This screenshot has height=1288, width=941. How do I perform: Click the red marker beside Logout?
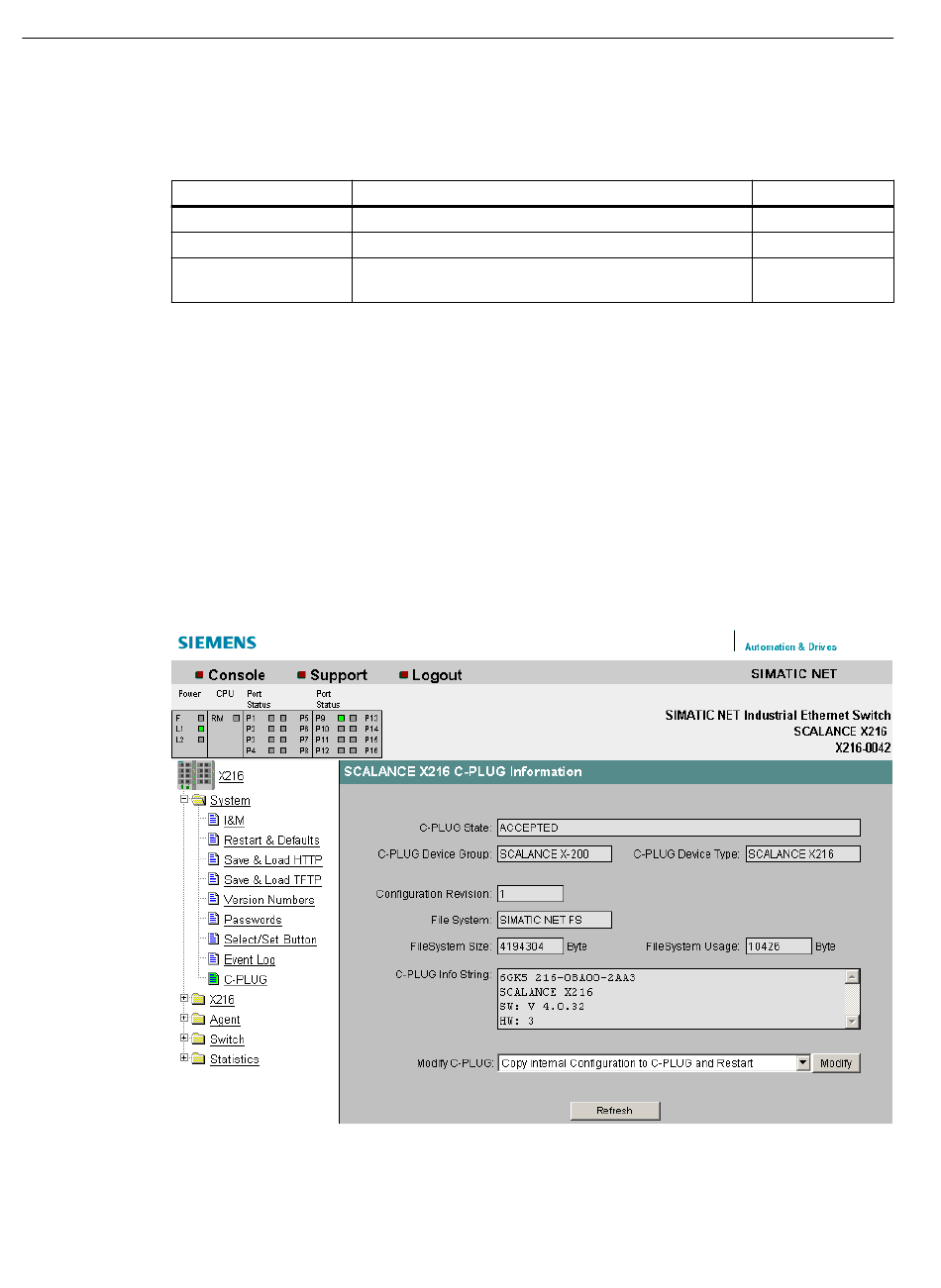coord(403,675)
